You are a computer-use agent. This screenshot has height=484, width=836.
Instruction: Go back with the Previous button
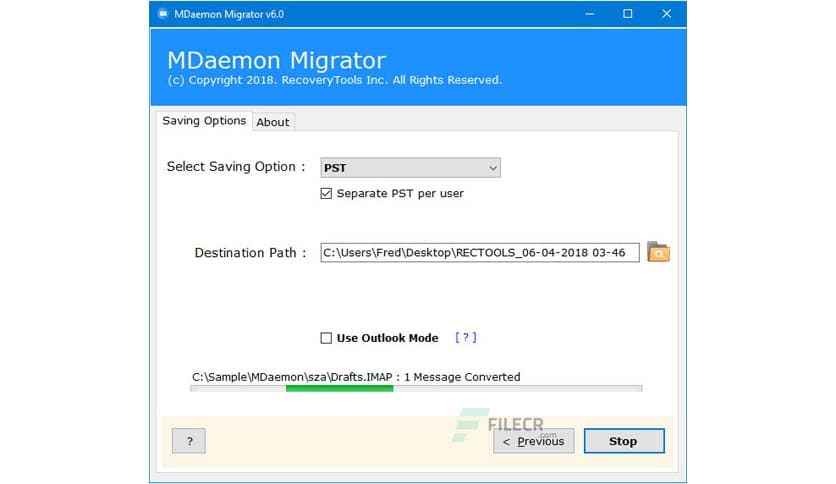pyautogui.click(x=533, y=441)
